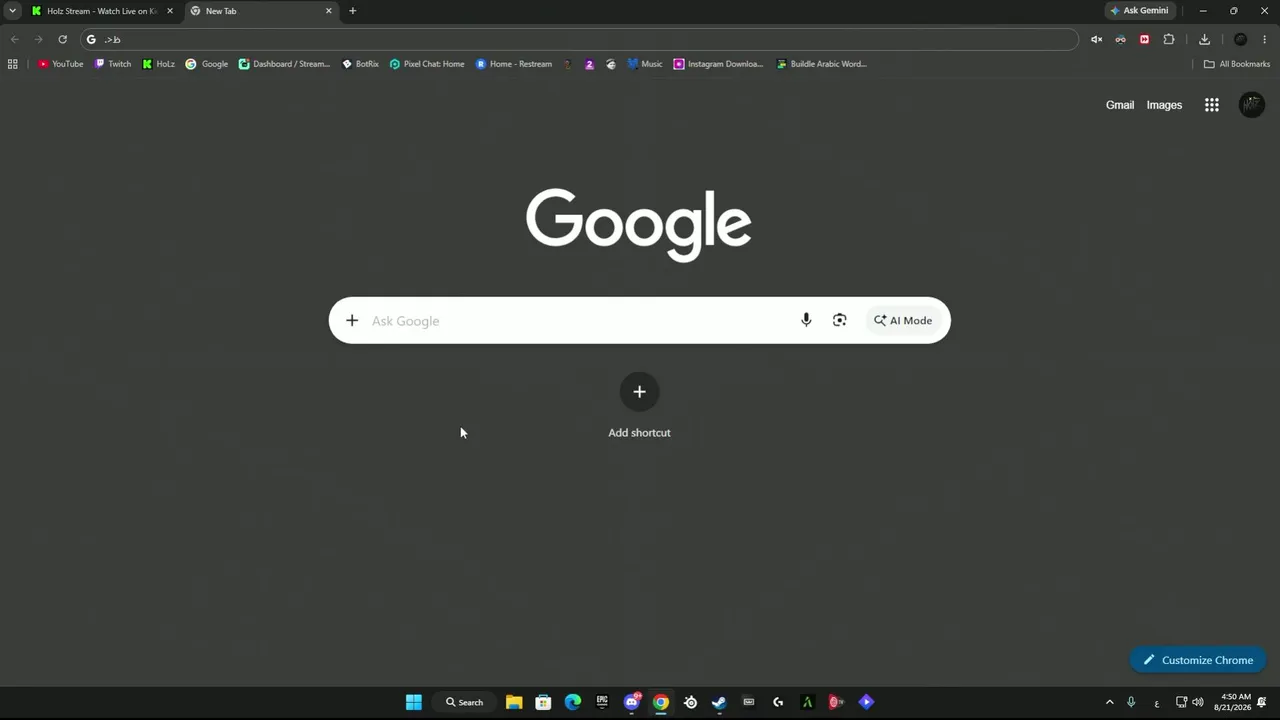The width and height of the screenshot is (1280, 720).
Task: Open the YouTube bookmark
Action: [x=60, y=64]
